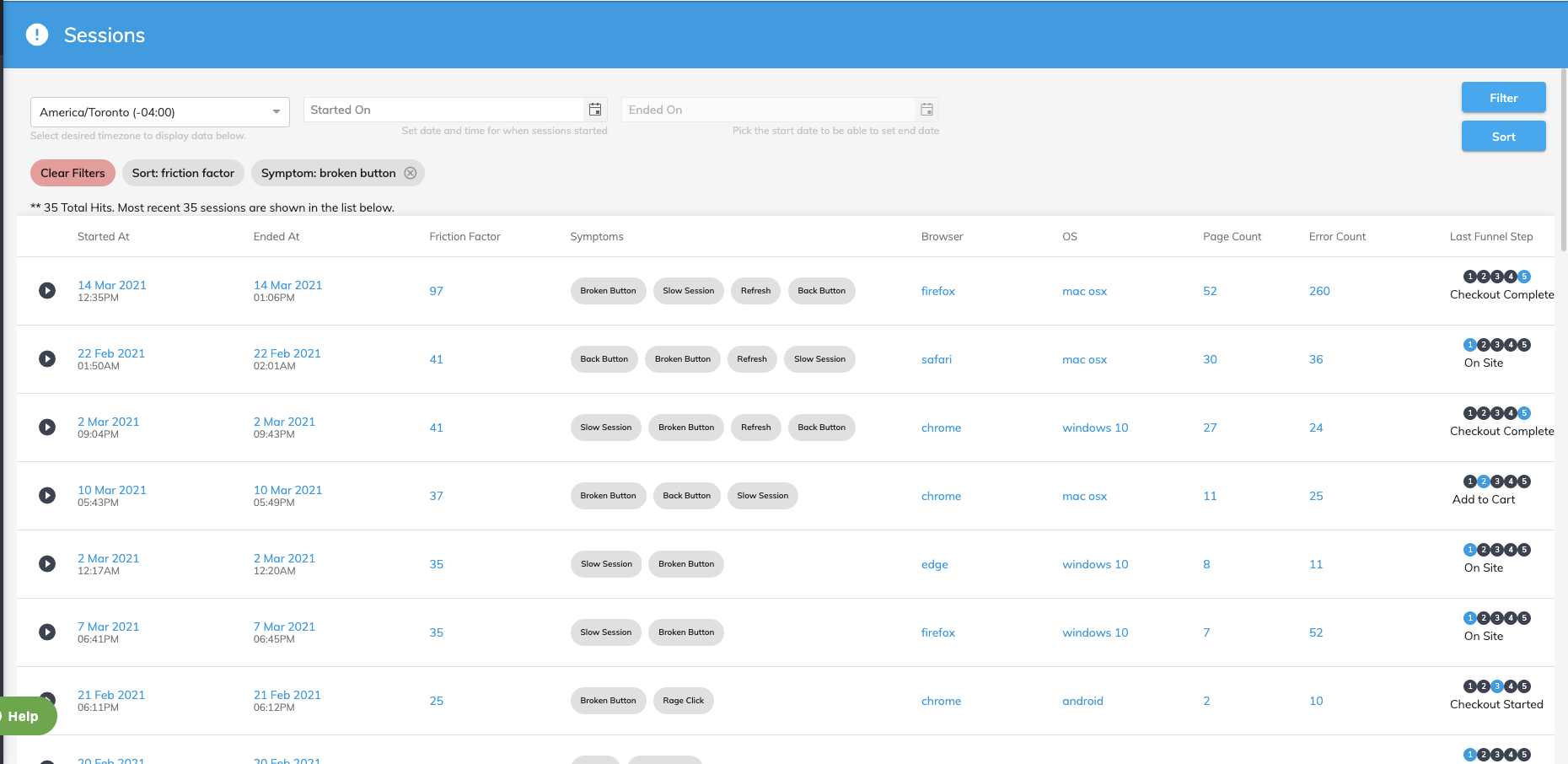
Task: Open start date 21 Feb 2021 06:11PM
Action: coord(111,701)
